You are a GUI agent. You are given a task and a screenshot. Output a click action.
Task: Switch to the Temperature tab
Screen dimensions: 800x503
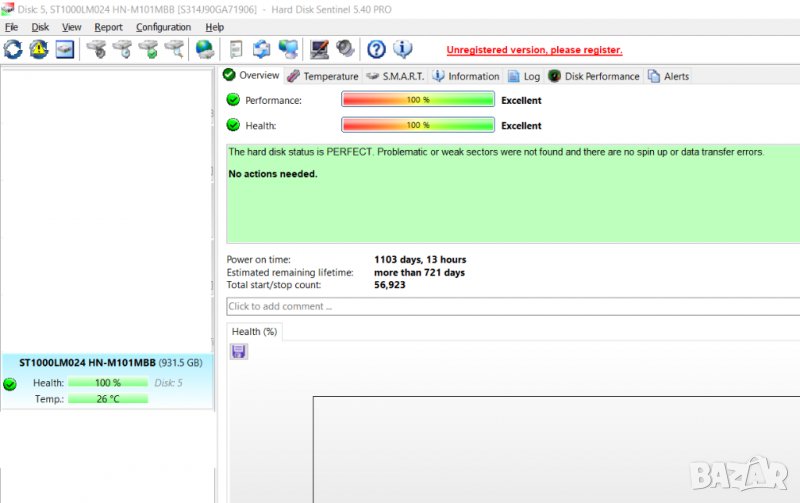[322, 76]
